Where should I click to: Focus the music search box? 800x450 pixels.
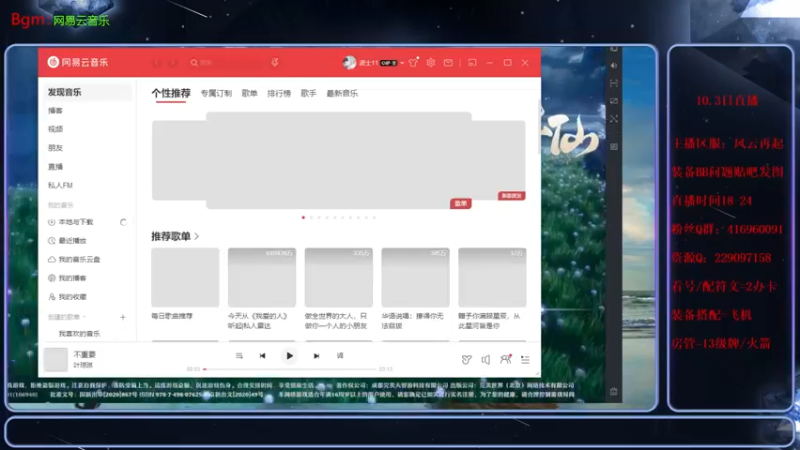click(227, 63)
